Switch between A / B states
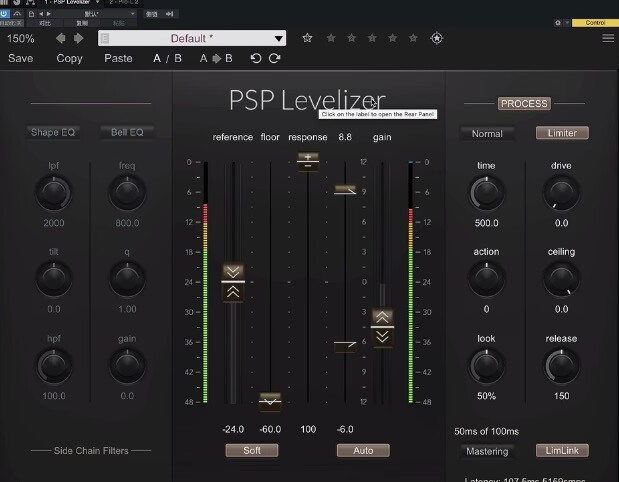The height and width of the screenshot is (482, 619). [x=167, y=58]
